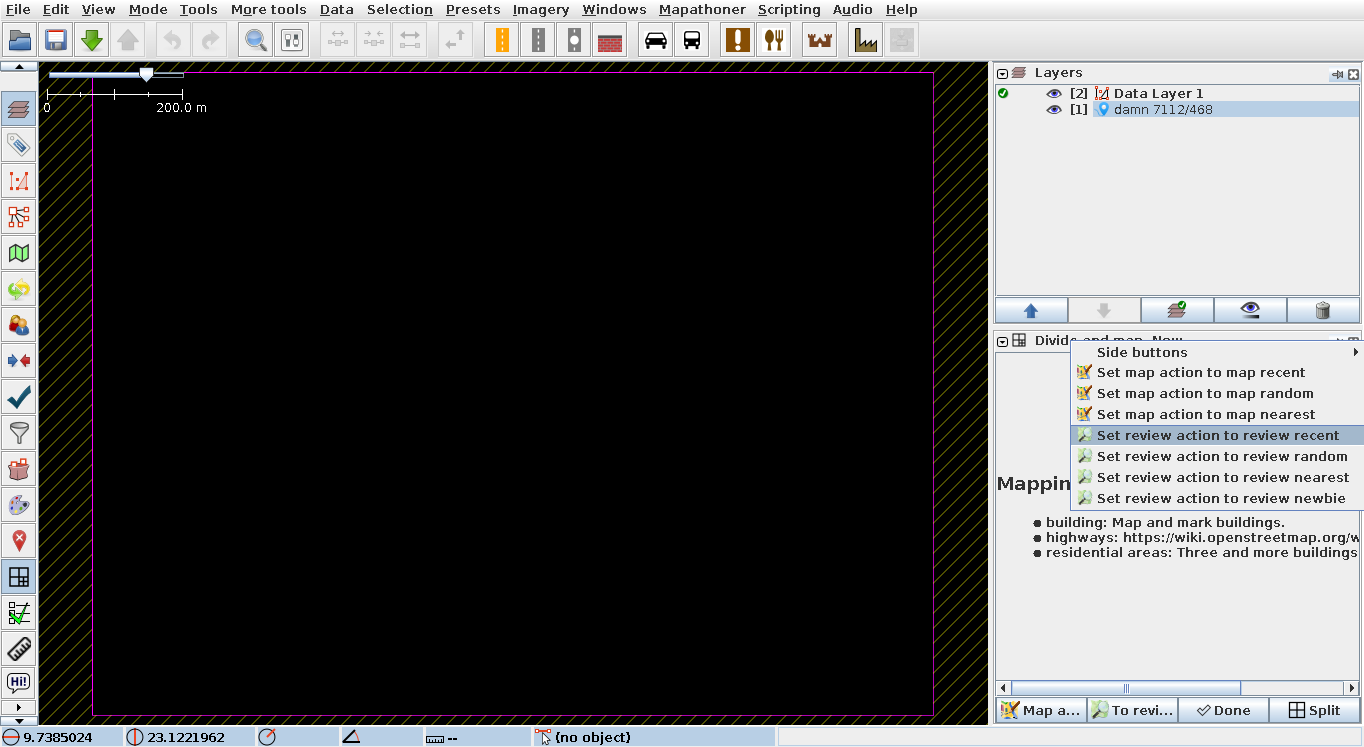Open preferences toolbar icon with sliders

click(293, 40)
